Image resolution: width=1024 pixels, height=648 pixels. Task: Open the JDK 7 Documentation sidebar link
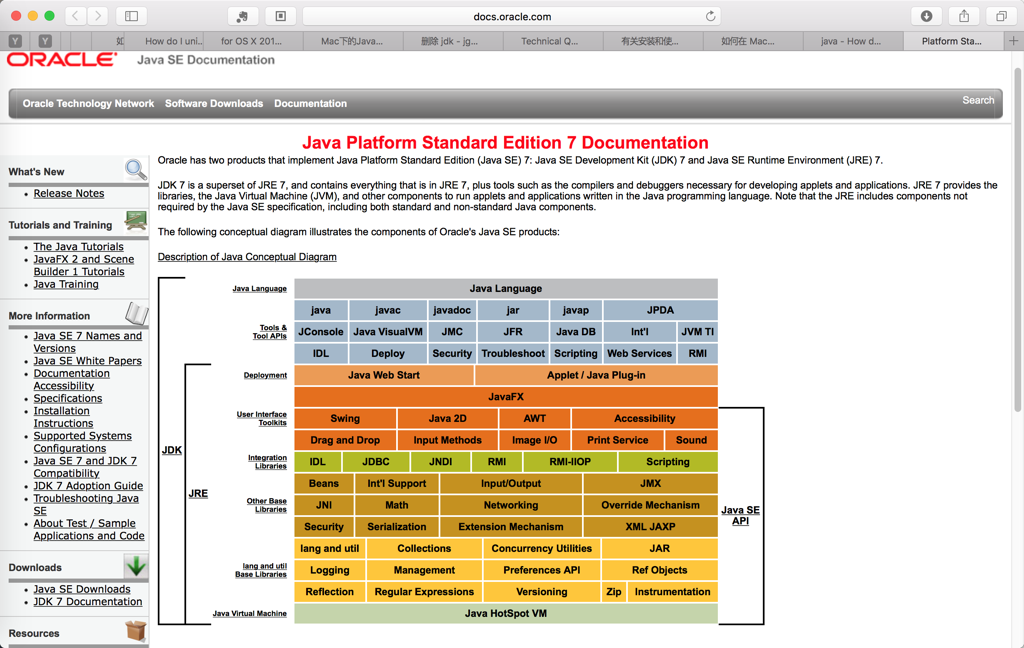88,602
